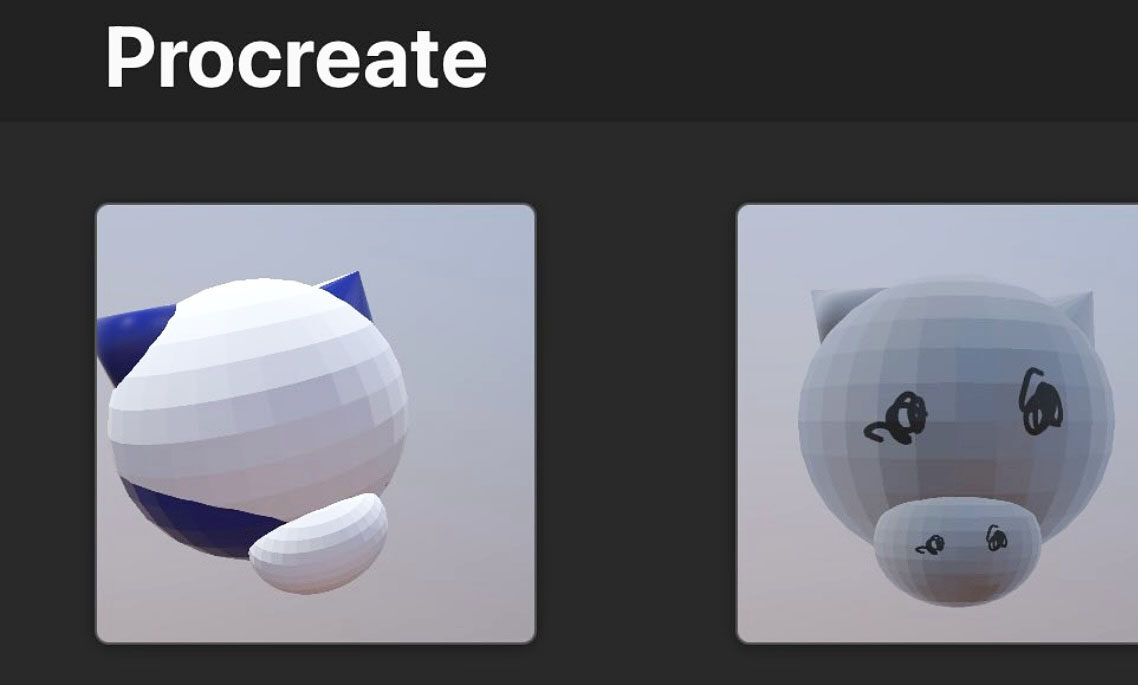
Task: Click empty gallery space between the two artworks
Action: click(x=636, y=424)
